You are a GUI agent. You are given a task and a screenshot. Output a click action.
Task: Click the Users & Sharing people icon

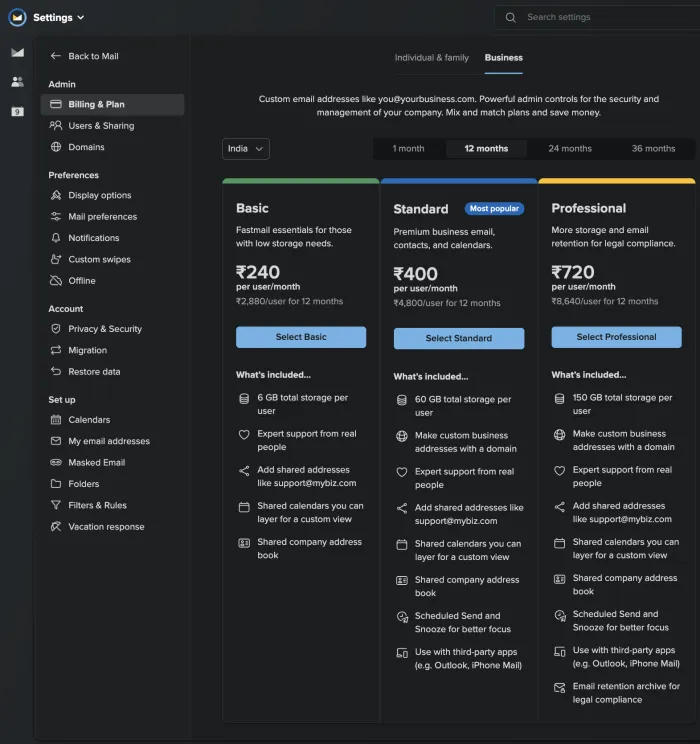56,125
